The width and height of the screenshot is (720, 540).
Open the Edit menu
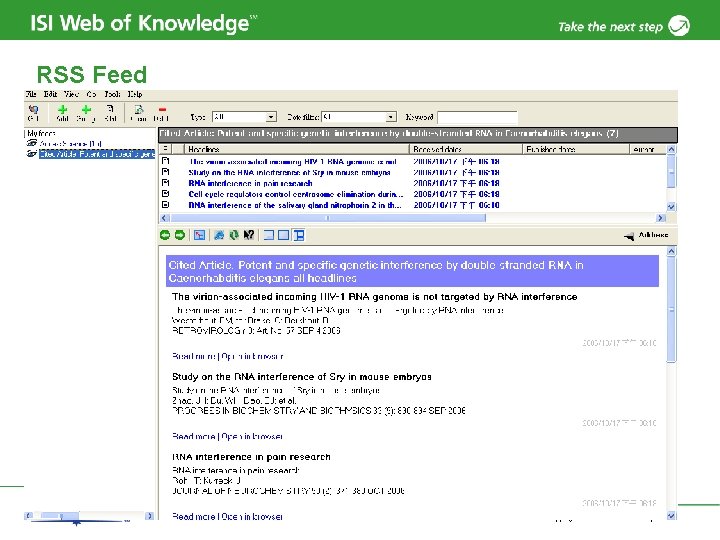[x=51, y=94]
